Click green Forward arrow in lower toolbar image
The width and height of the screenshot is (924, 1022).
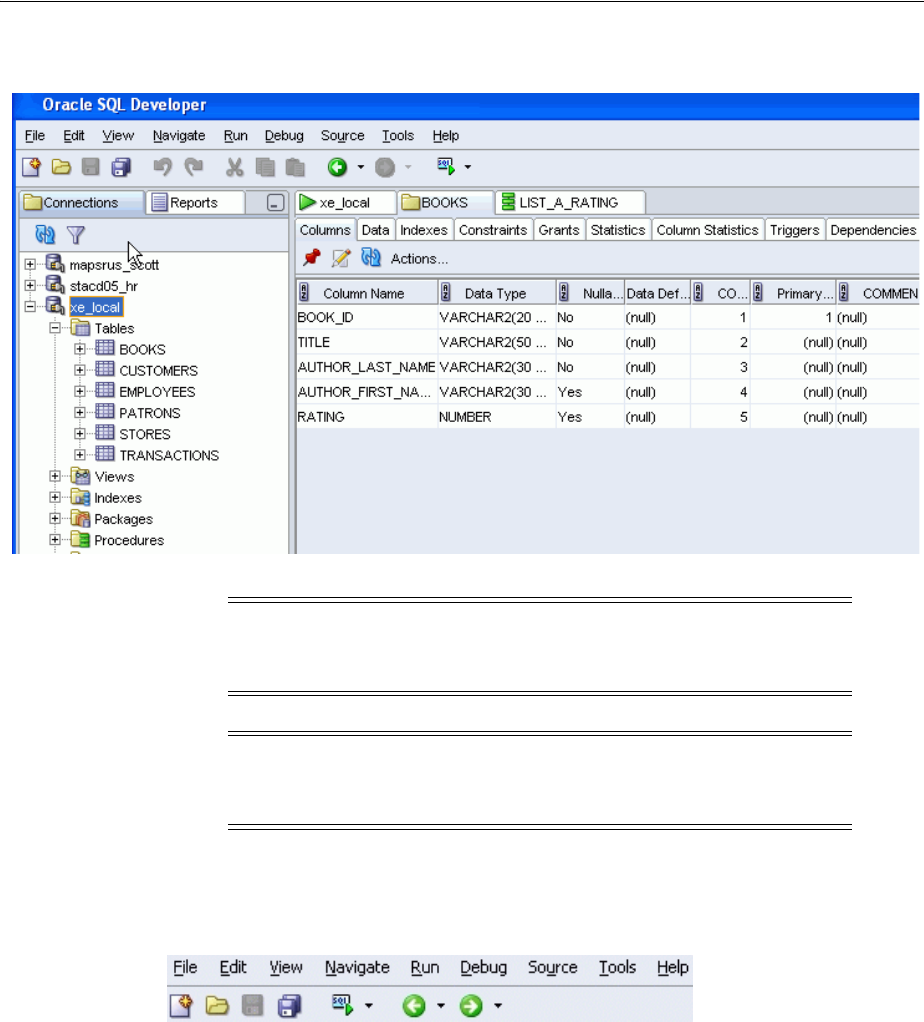pos(470,1006)
